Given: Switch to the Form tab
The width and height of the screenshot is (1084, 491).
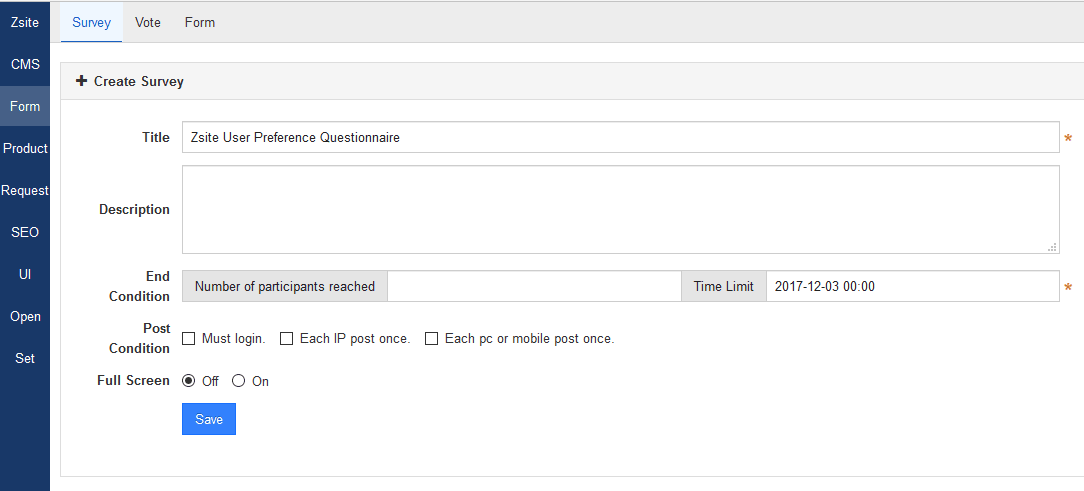Looking at the screenshot, I should click(x=200, y=22).
